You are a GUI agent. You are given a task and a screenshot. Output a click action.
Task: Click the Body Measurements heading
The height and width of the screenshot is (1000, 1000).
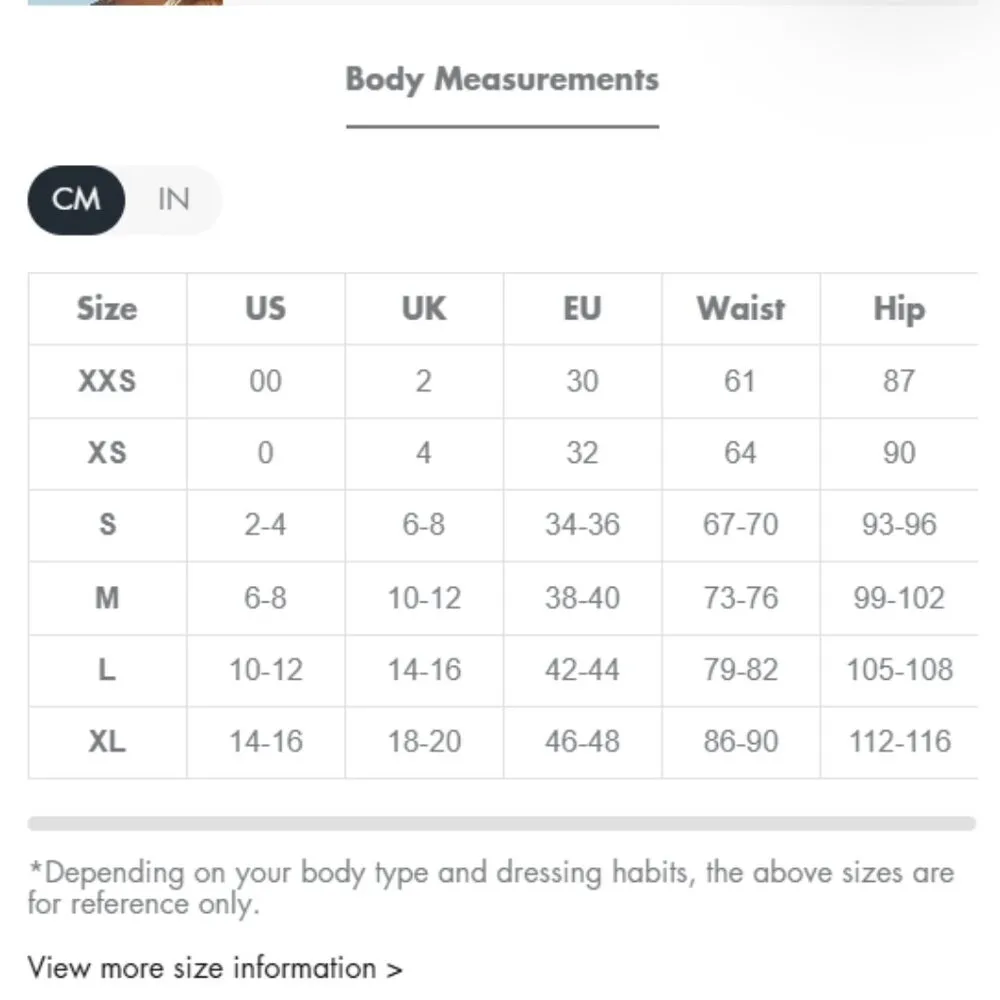tap(502, 79)
